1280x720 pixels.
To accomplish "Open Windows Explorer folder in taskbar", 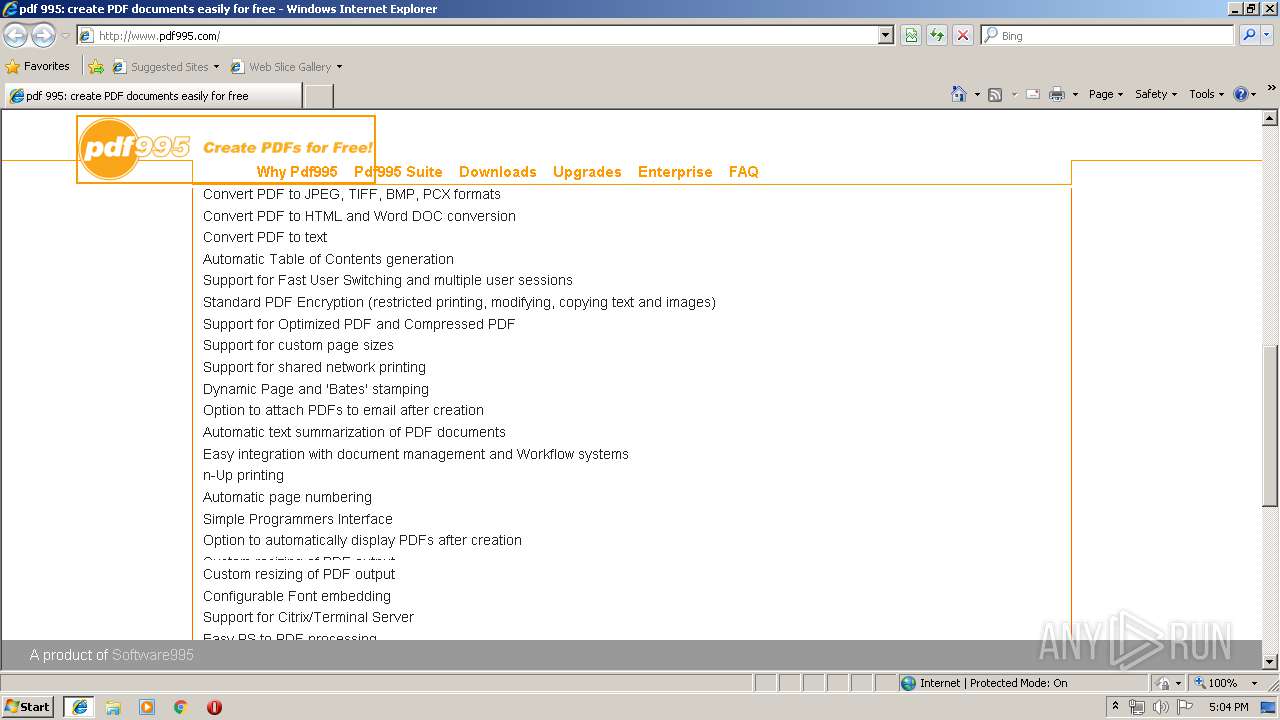I will coord(113,707).
